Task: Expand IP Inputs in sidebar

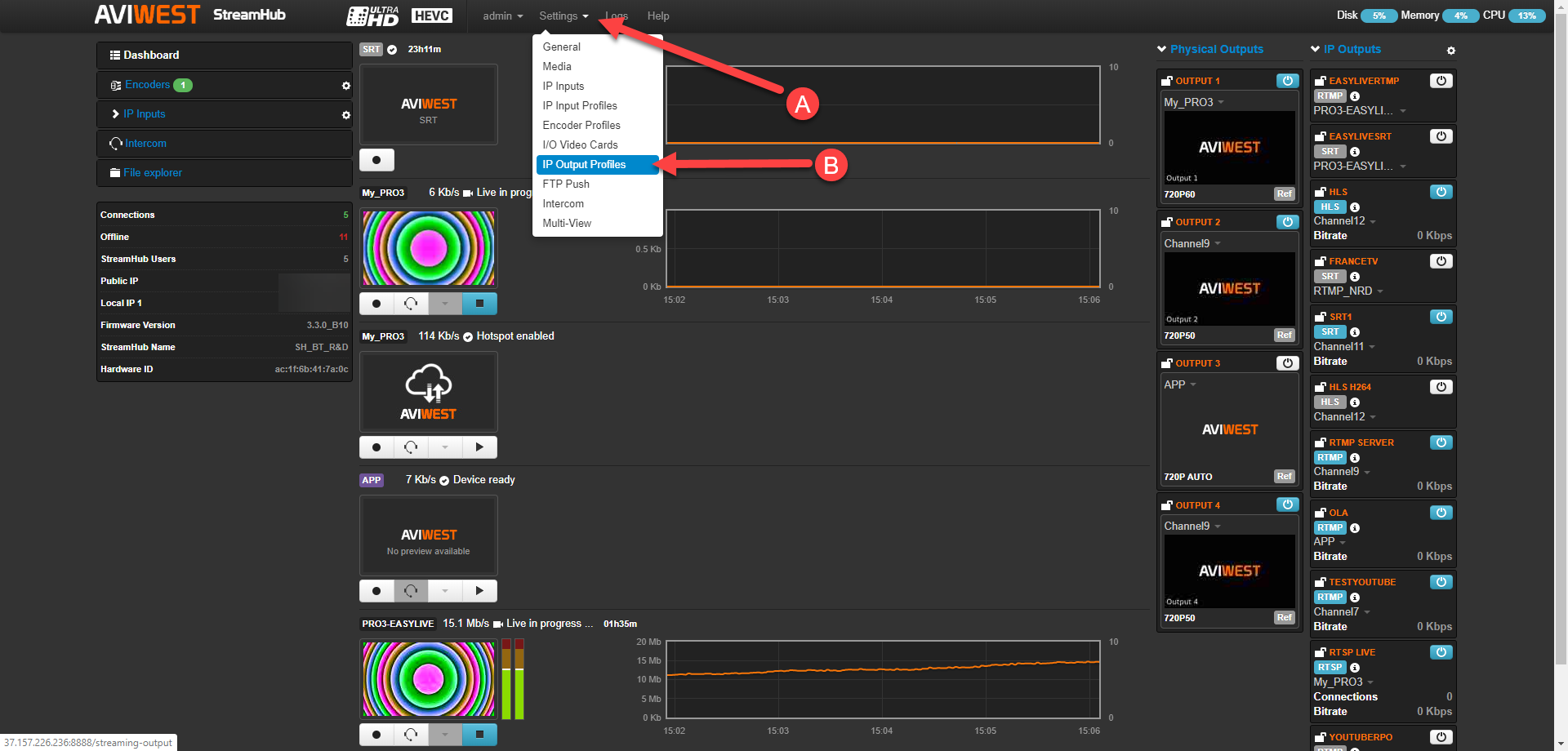Action: 115,114
